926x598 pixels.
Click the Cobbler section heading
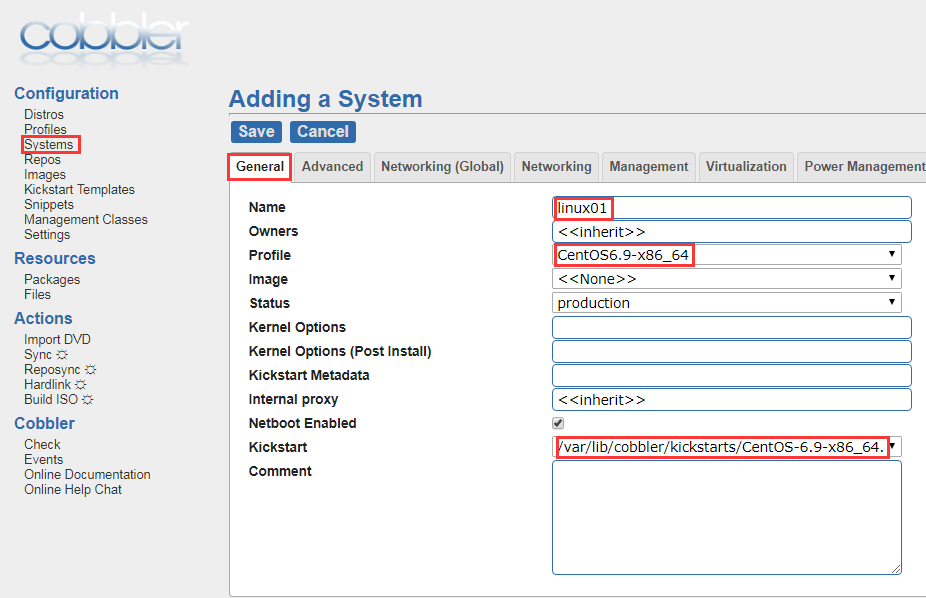coord(44,423)
